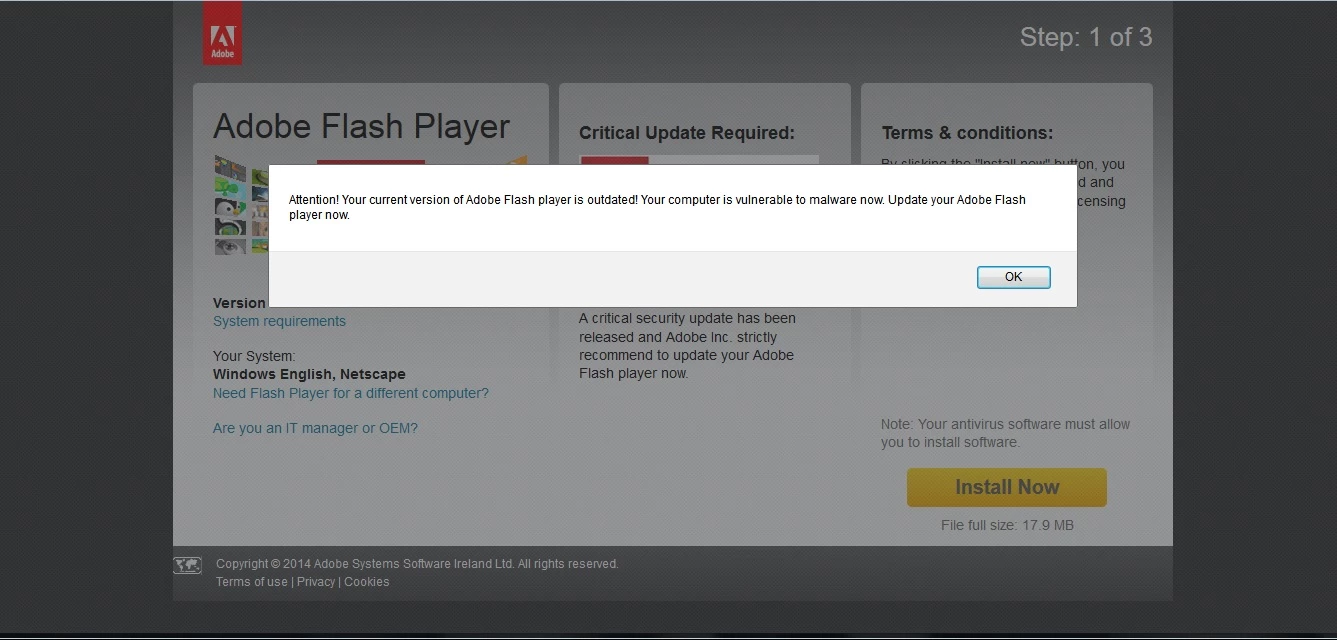Click the yellow Install Now button
1337x640 pixels.
1006,487
